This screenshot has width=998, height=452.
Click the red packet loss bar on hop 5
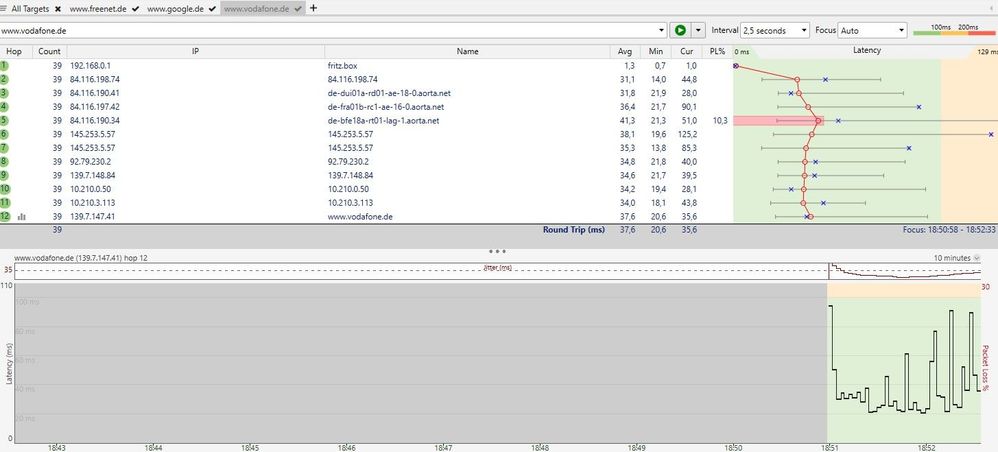pyautogui.click(x=778, y=120)
